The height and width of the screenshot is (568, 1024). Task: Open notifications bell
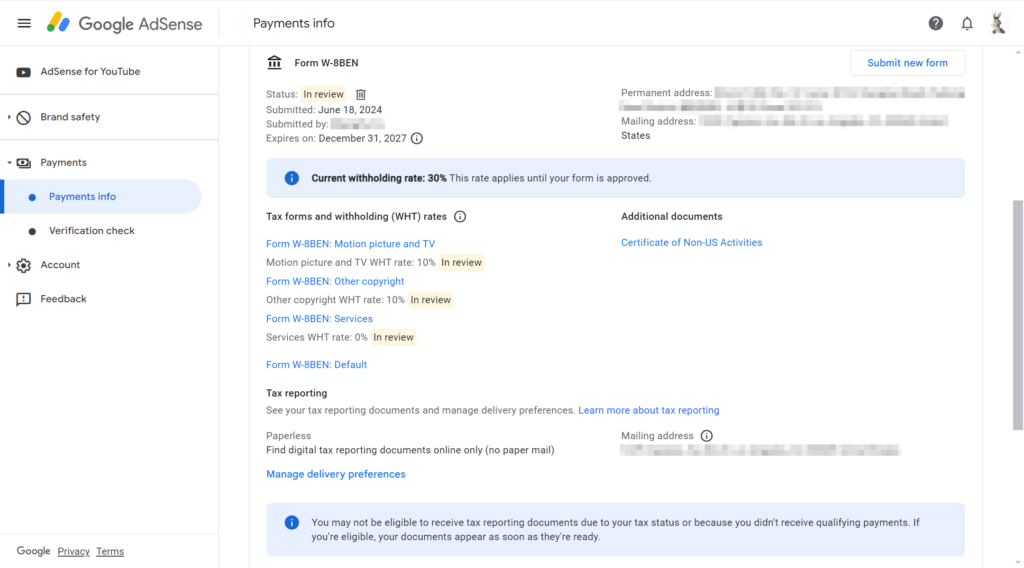pos(967,24)
